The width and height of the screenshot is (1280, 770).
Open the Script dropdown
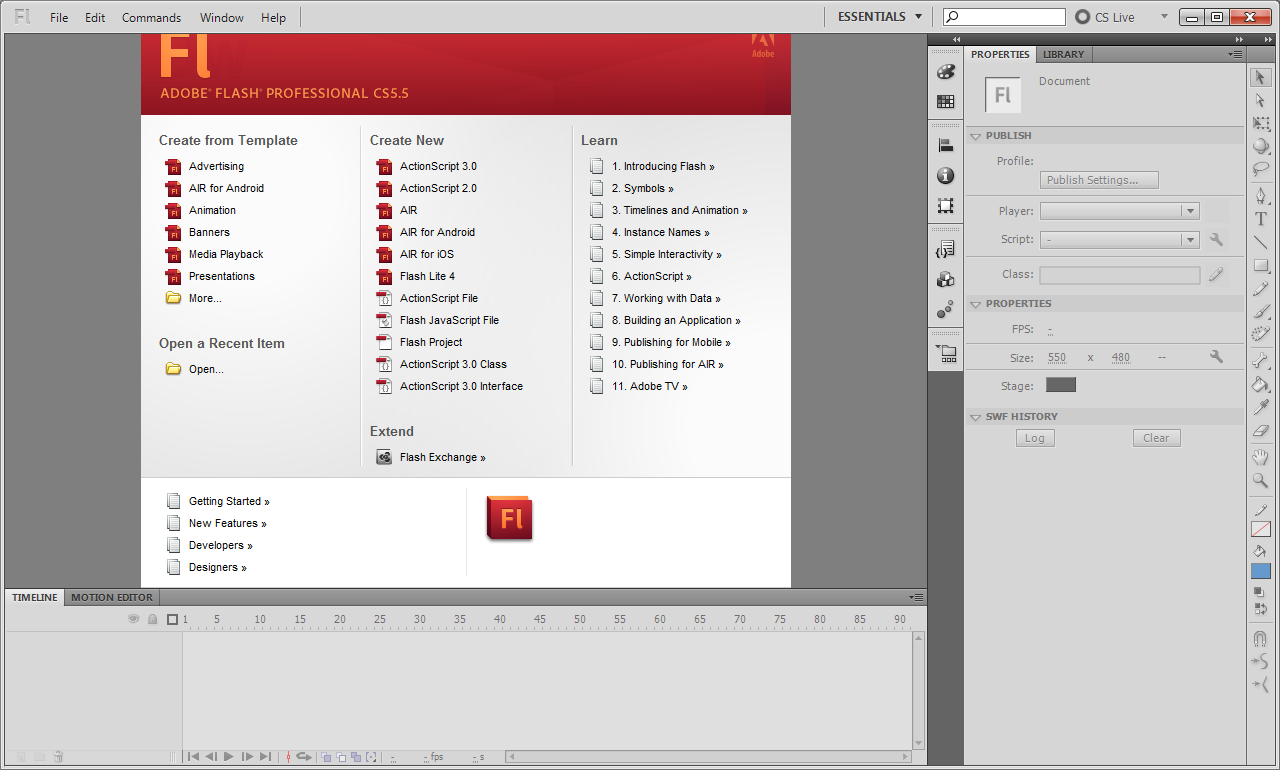coord(1119,240)
